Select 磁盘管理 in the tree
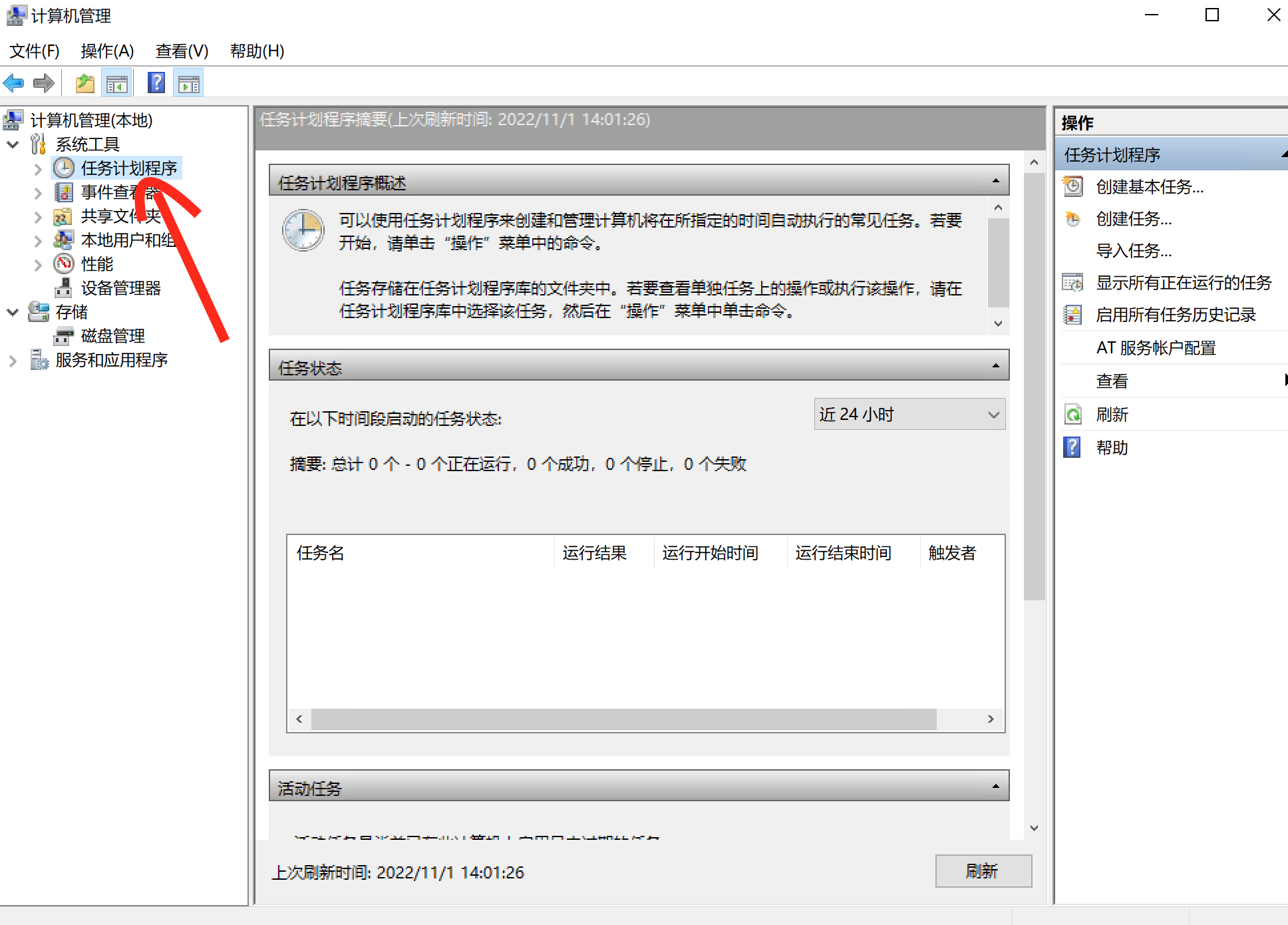This screenshot has height=925, width=1288. tap(113, 336)
